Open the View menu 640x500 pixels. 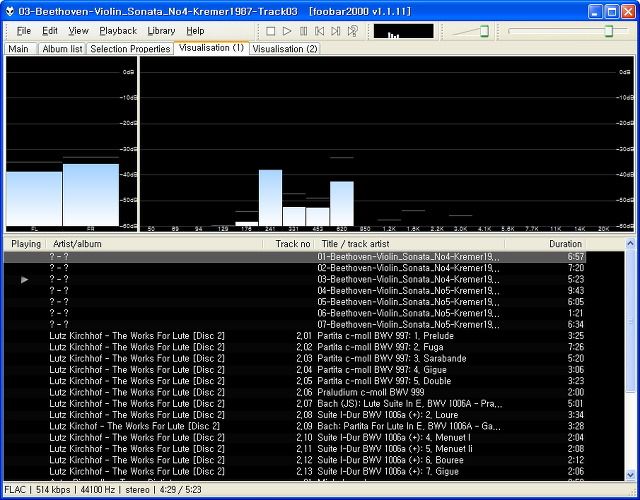point(78,31)
